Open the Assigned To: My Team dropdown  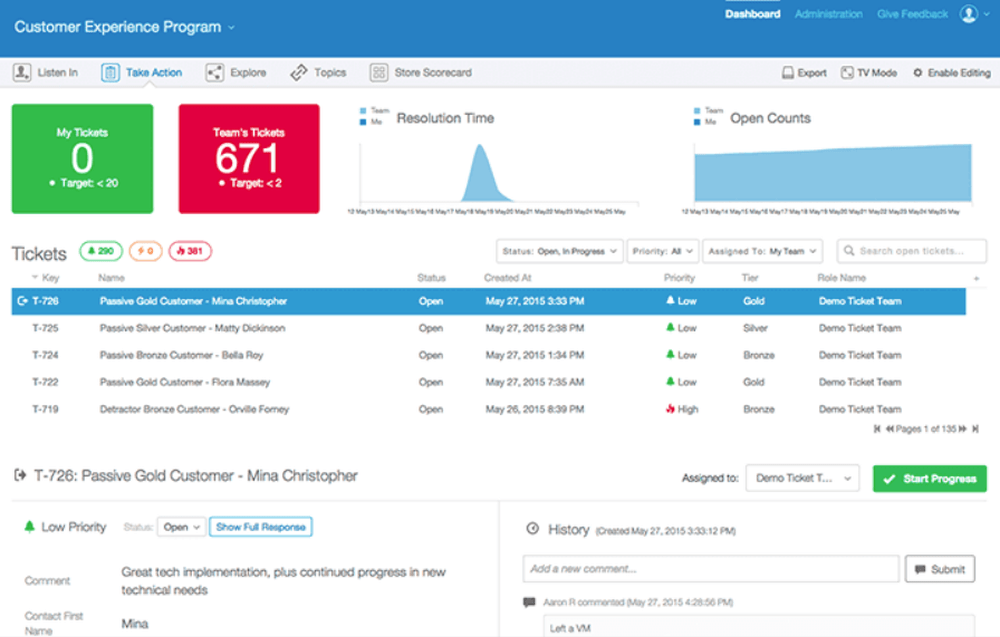[762, 251]
